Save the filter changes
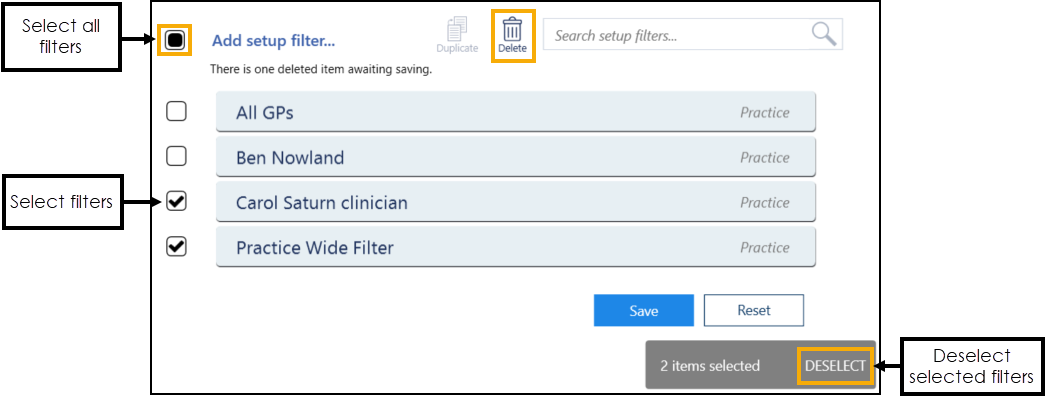1047x398 pixels. coord(644,311)
